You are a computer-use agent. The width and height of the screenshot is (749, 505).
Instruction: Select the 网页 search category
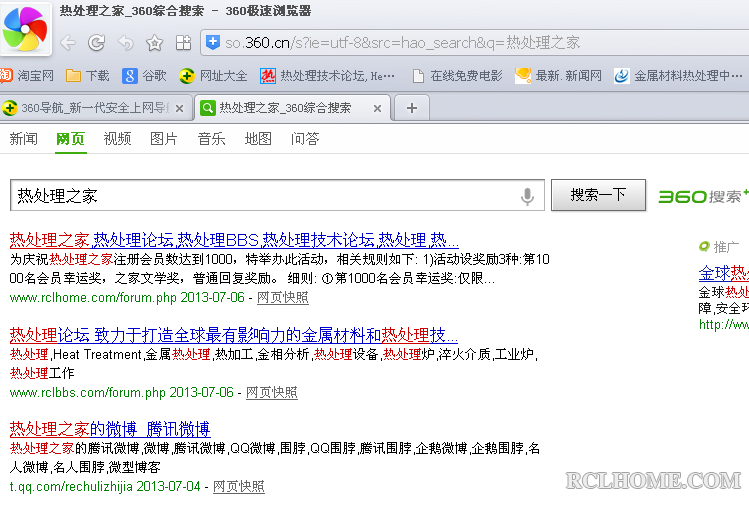[70, 139]
